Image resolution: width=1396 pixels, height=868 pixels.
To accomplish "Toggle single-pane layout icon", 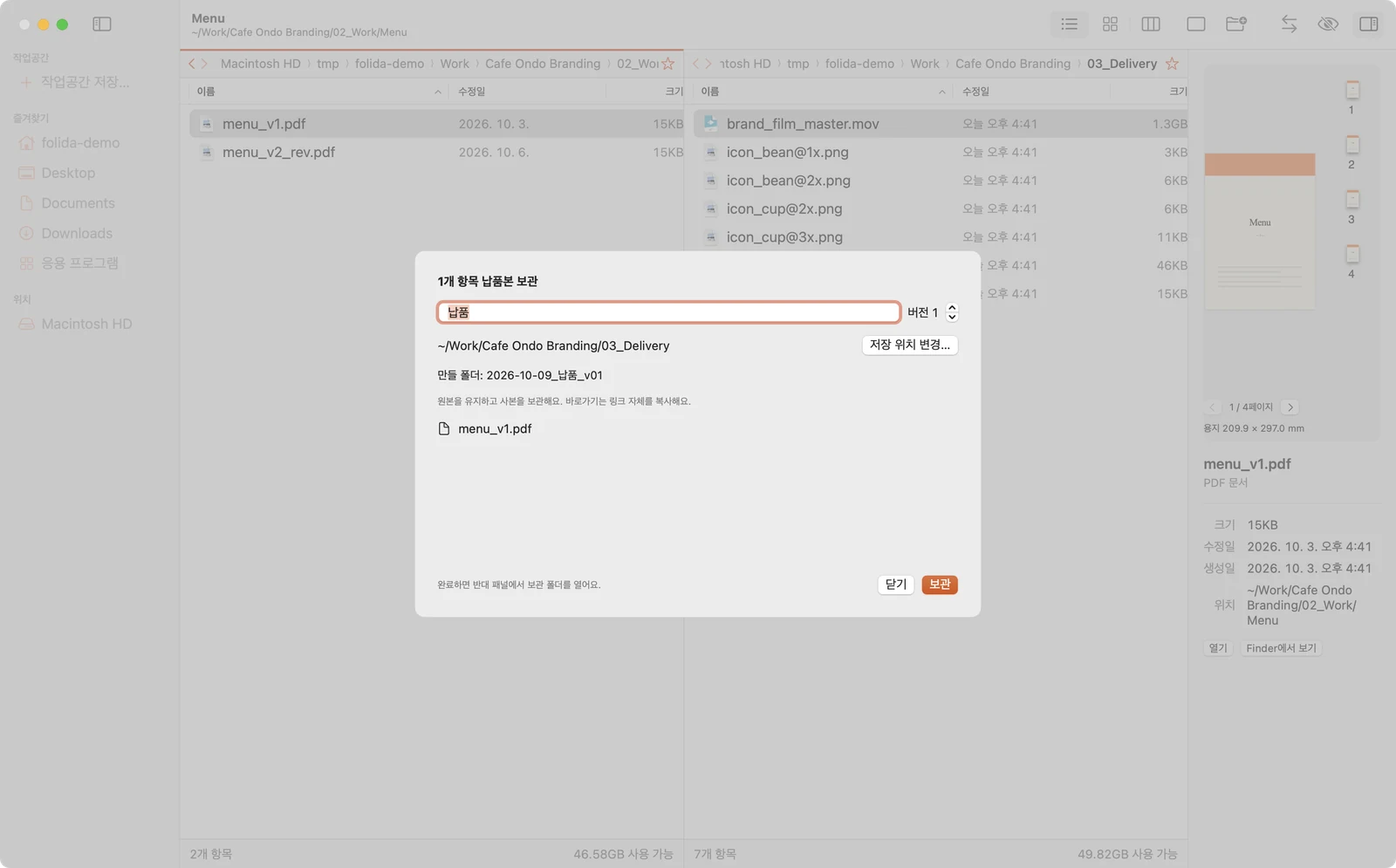I will pos(1196,24).
